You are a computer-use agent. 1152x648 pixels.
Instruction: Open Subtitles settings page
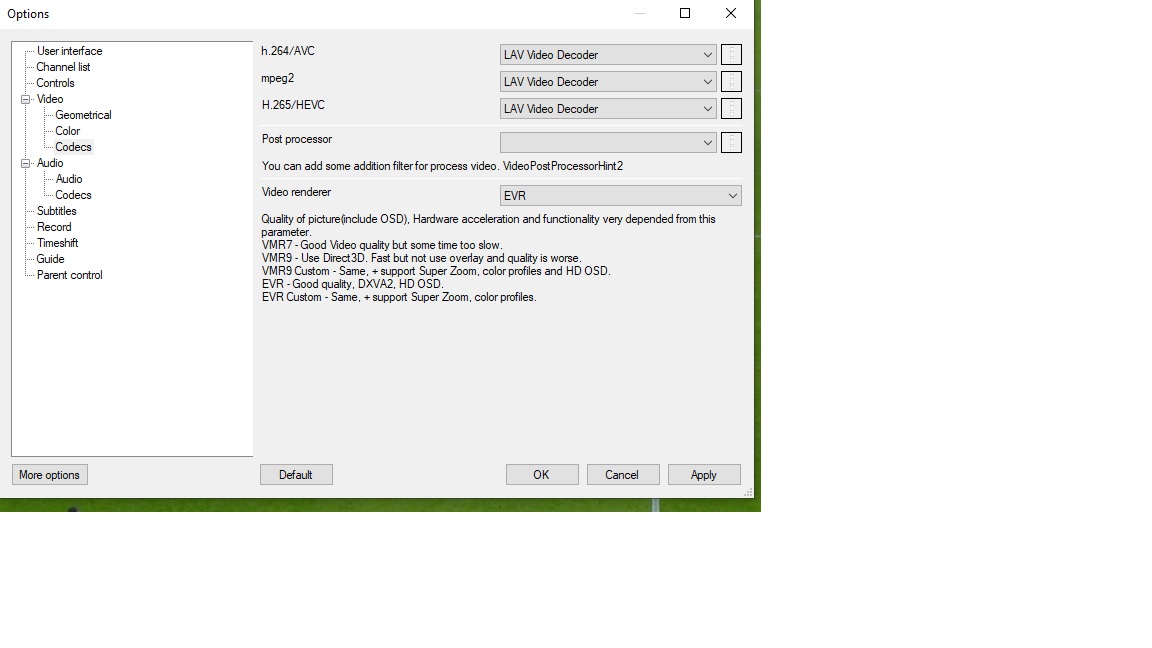[56, 211]
